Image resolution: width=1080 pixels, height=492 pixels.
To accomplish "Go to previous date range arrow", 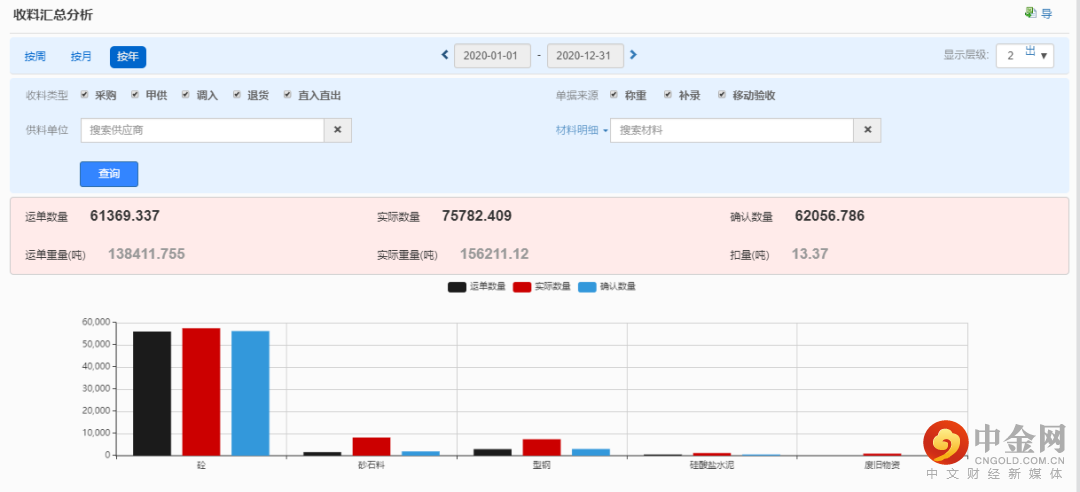I will 445,55.
